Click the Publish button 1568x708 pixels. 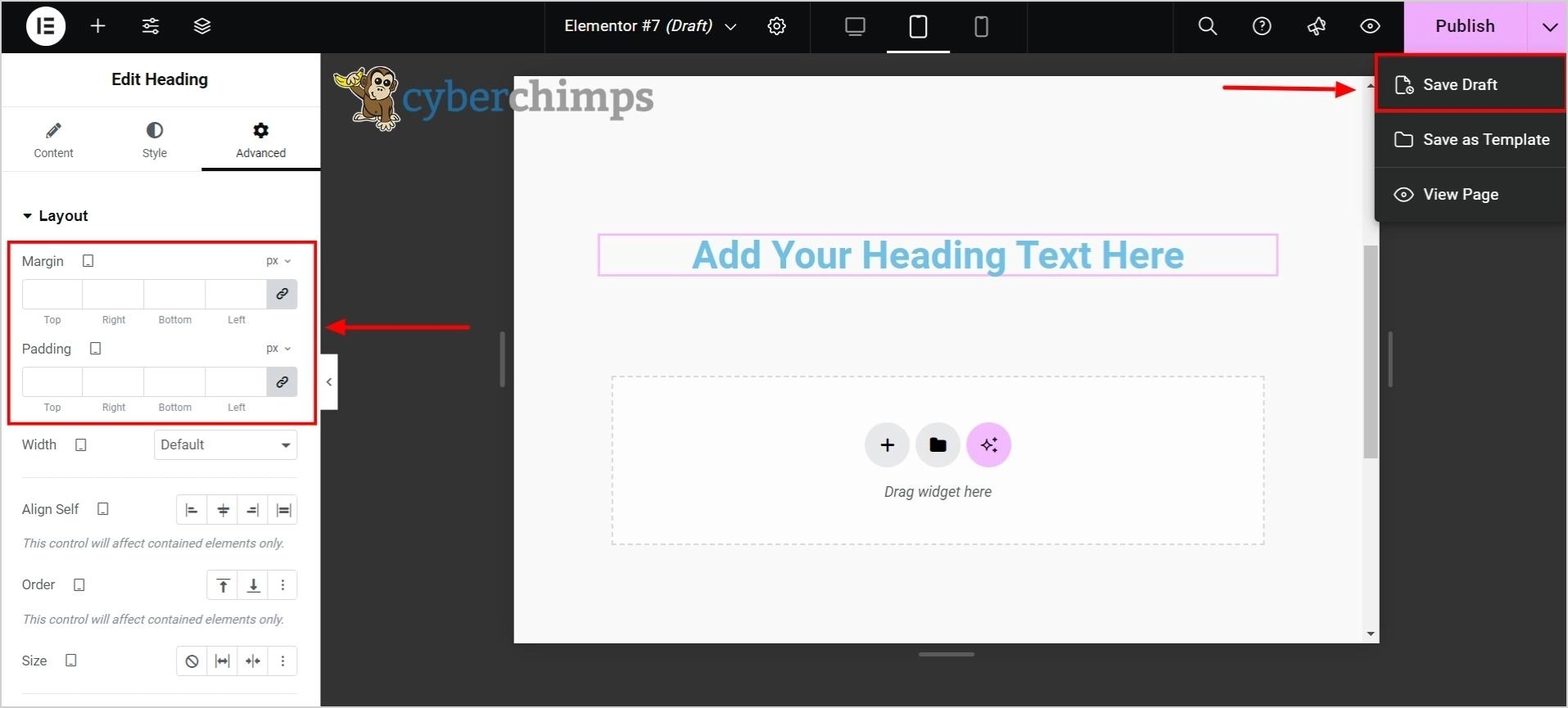coord(1465,26)
